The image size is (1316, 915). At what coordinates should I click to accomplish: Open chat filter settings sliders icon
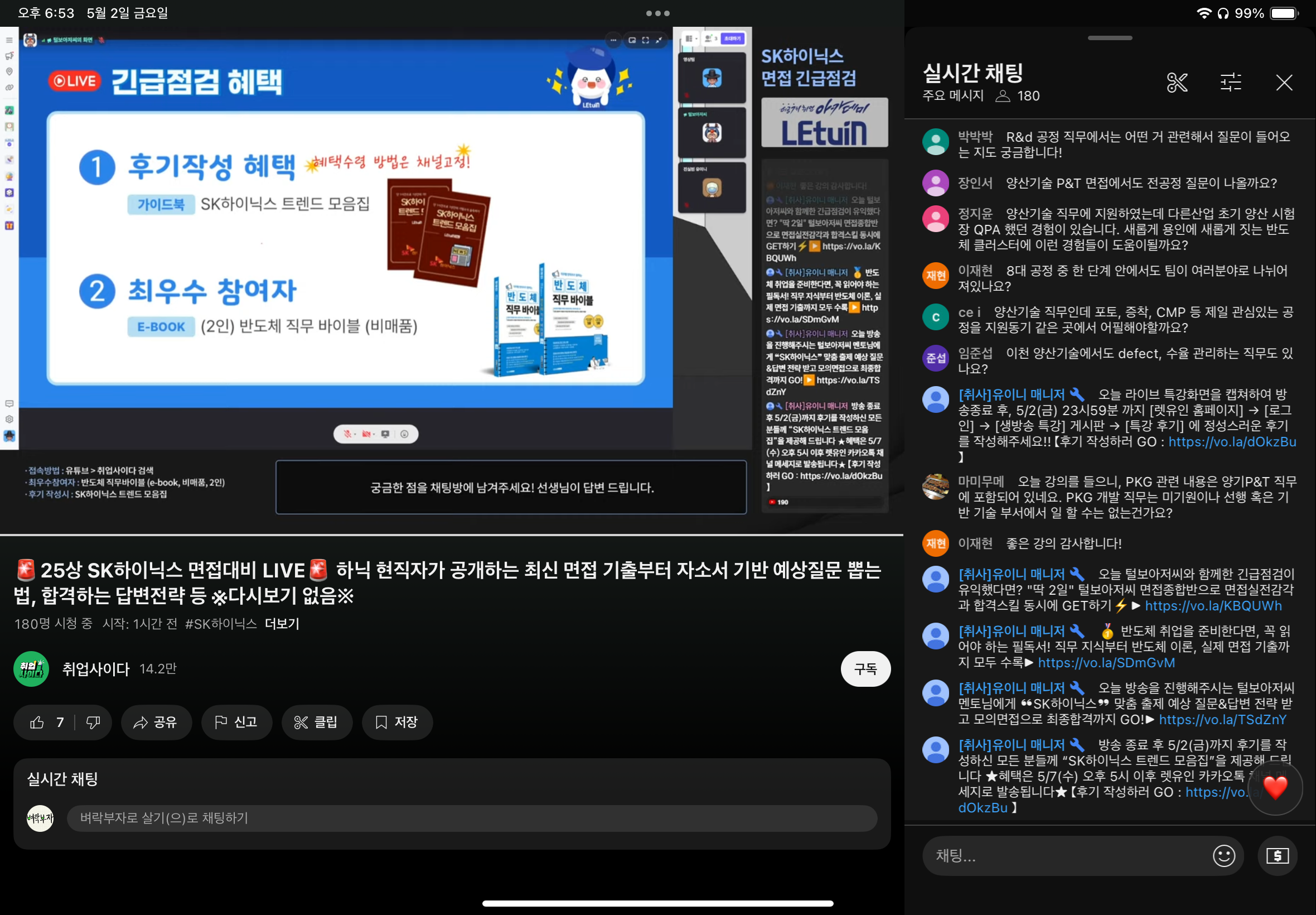1230,83
